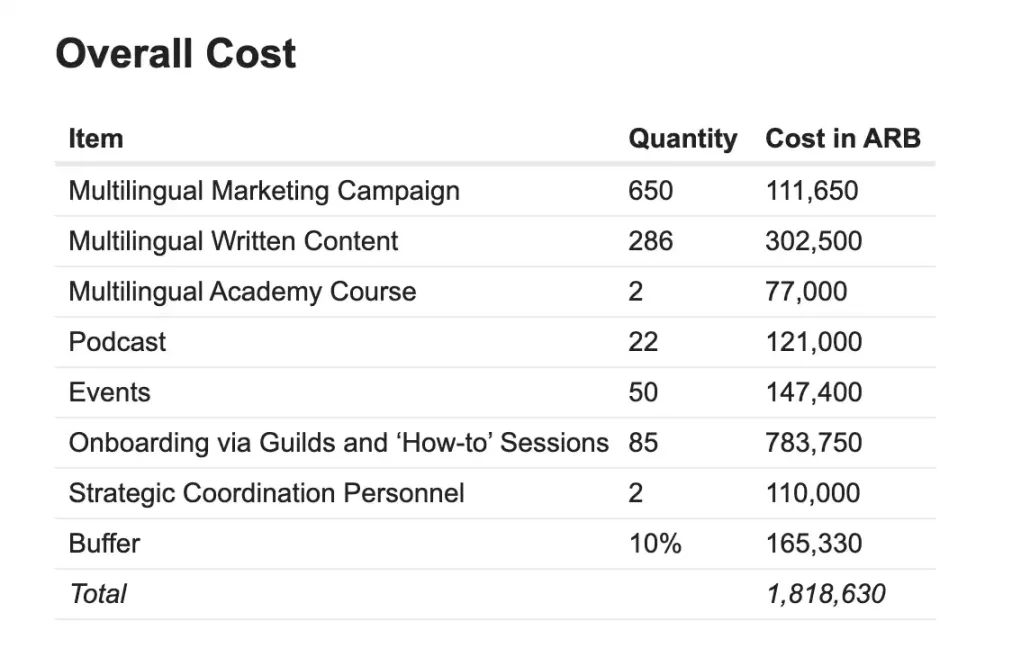
Task: Select the Events row label
Action: [109, 392]
